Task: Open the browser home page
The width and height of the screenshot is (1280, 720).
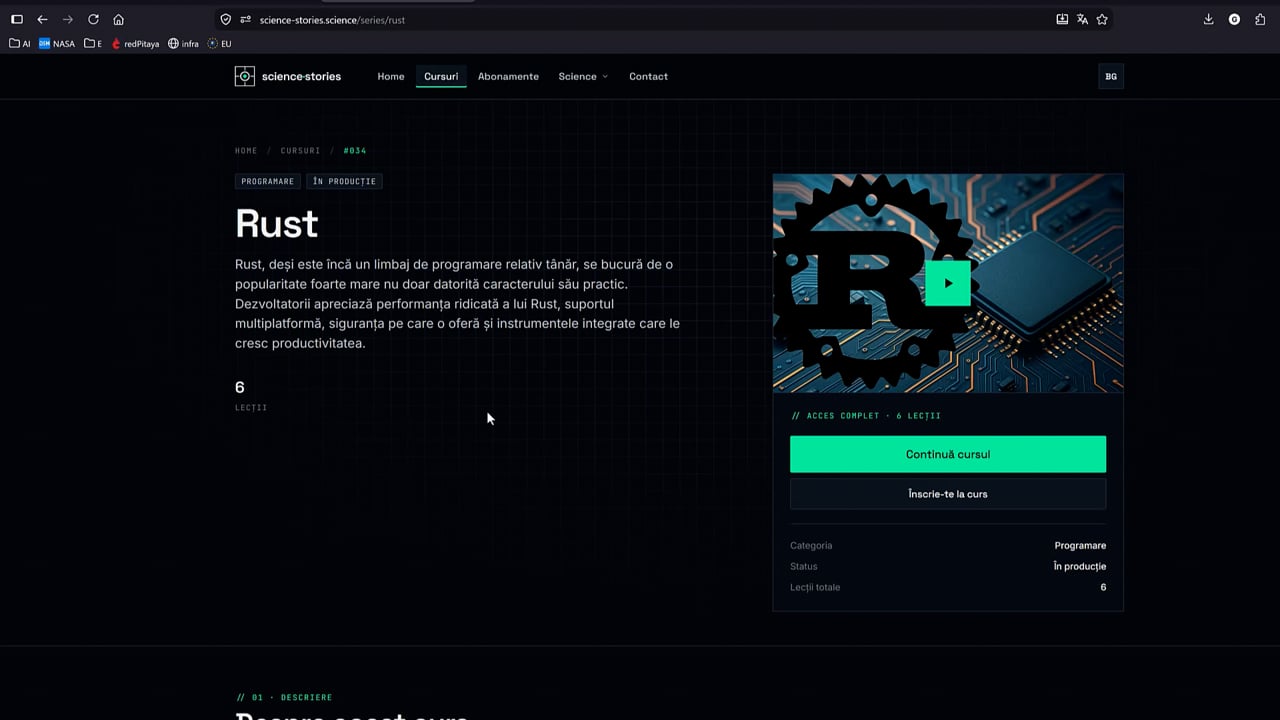Action: click(118, 19)
